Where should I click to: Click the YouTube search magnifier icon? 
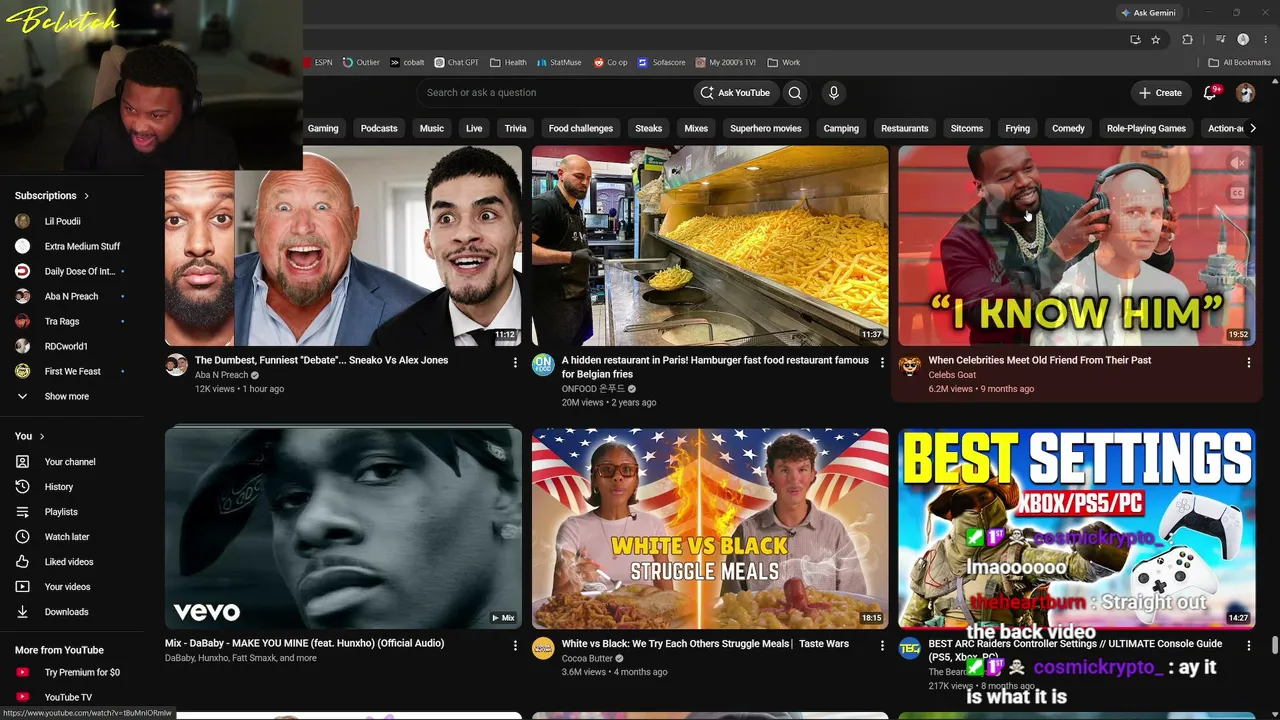[795, 93]
